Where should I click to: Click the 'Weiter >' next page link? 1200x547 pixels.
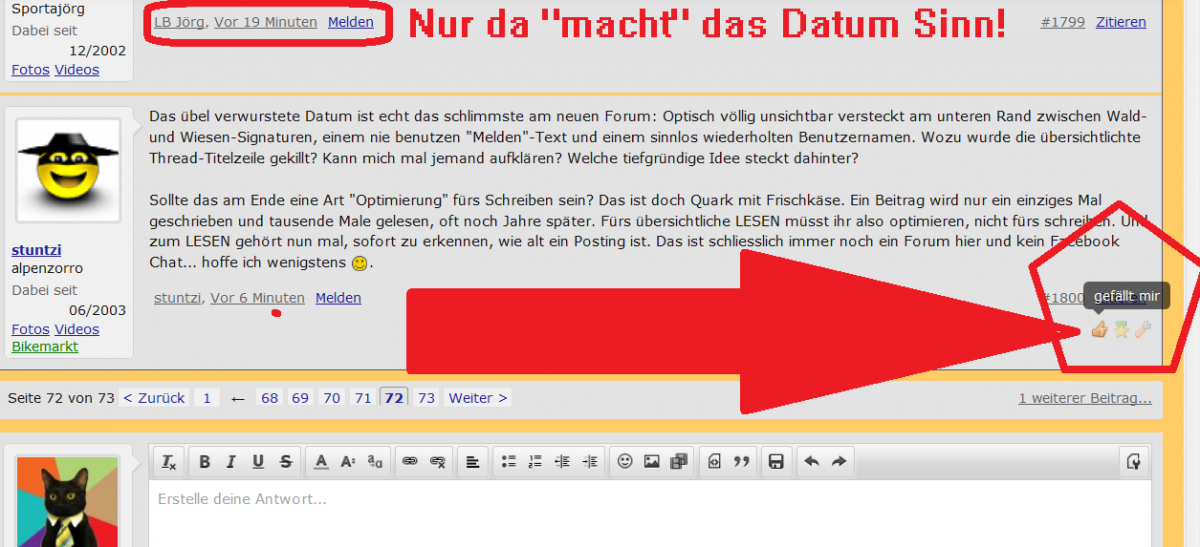point(477,398)
